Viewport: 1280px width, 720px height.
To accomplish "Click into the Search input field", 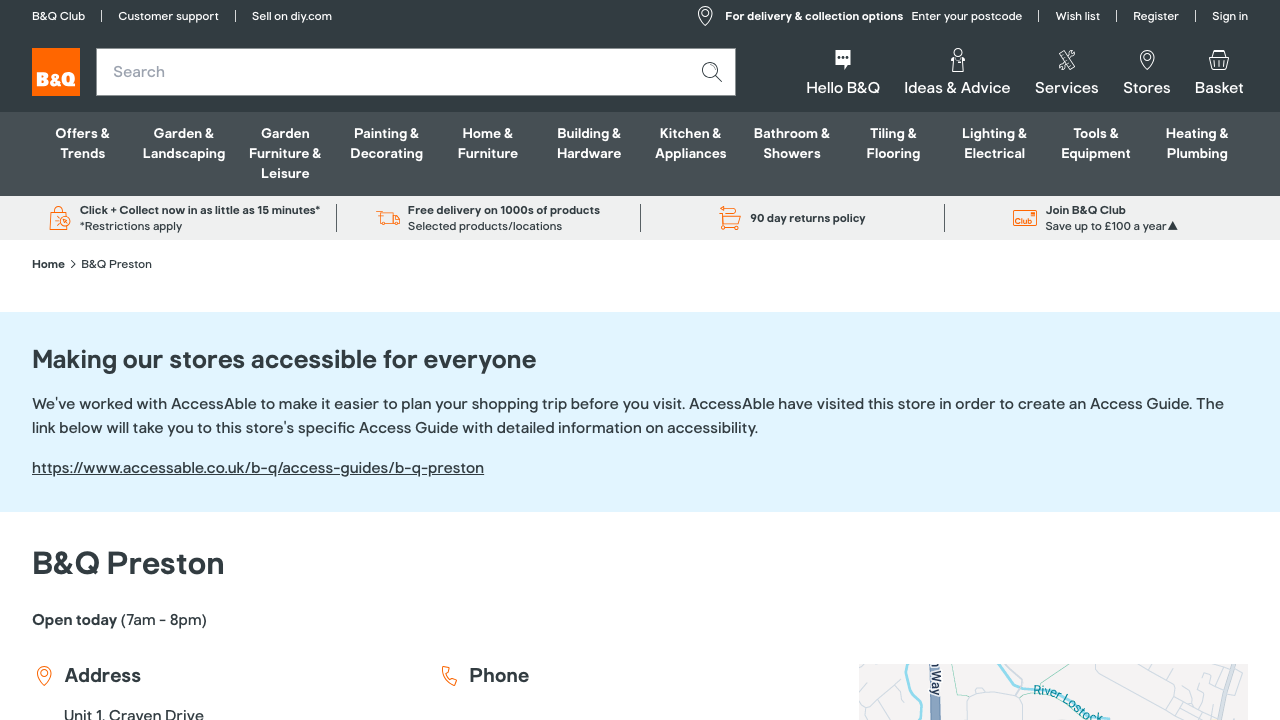I will (395, 72).
